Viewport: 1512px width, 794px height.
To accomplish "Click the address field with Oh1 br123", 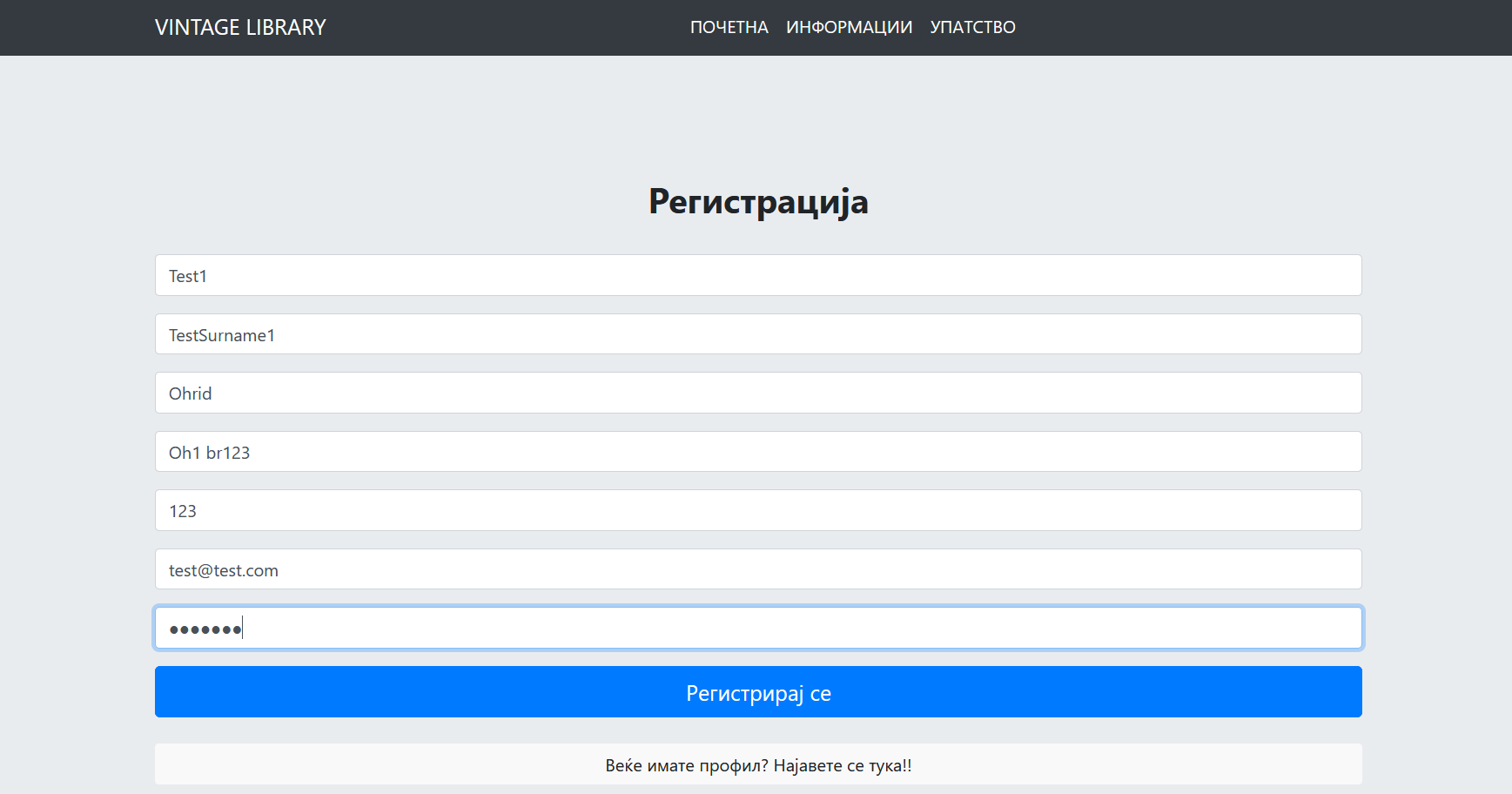I will coord(757,452).
